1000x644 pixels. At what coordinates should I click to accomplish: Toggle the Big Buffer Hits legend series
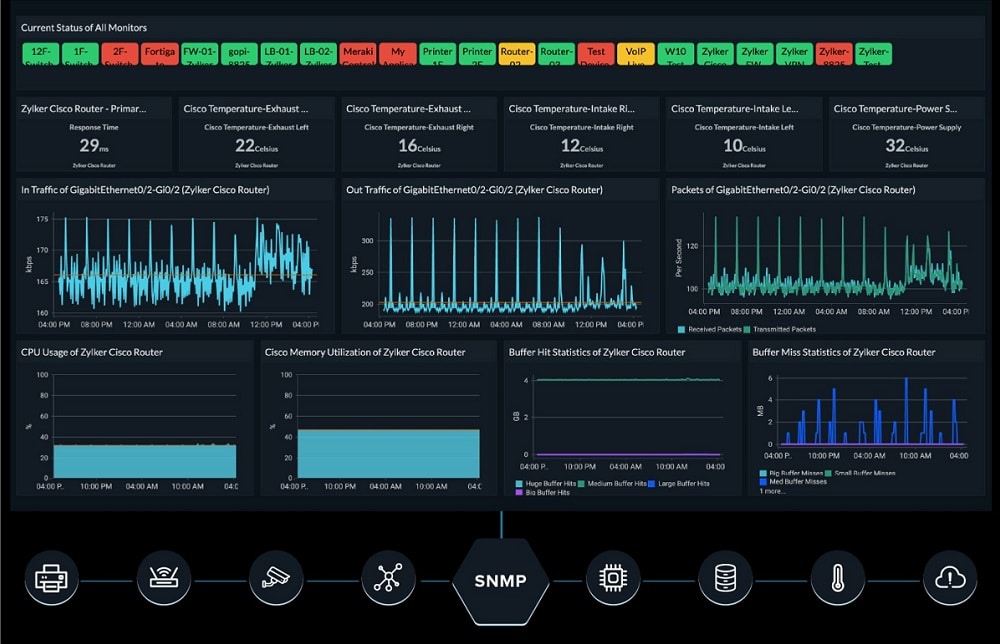pos(543,493)
